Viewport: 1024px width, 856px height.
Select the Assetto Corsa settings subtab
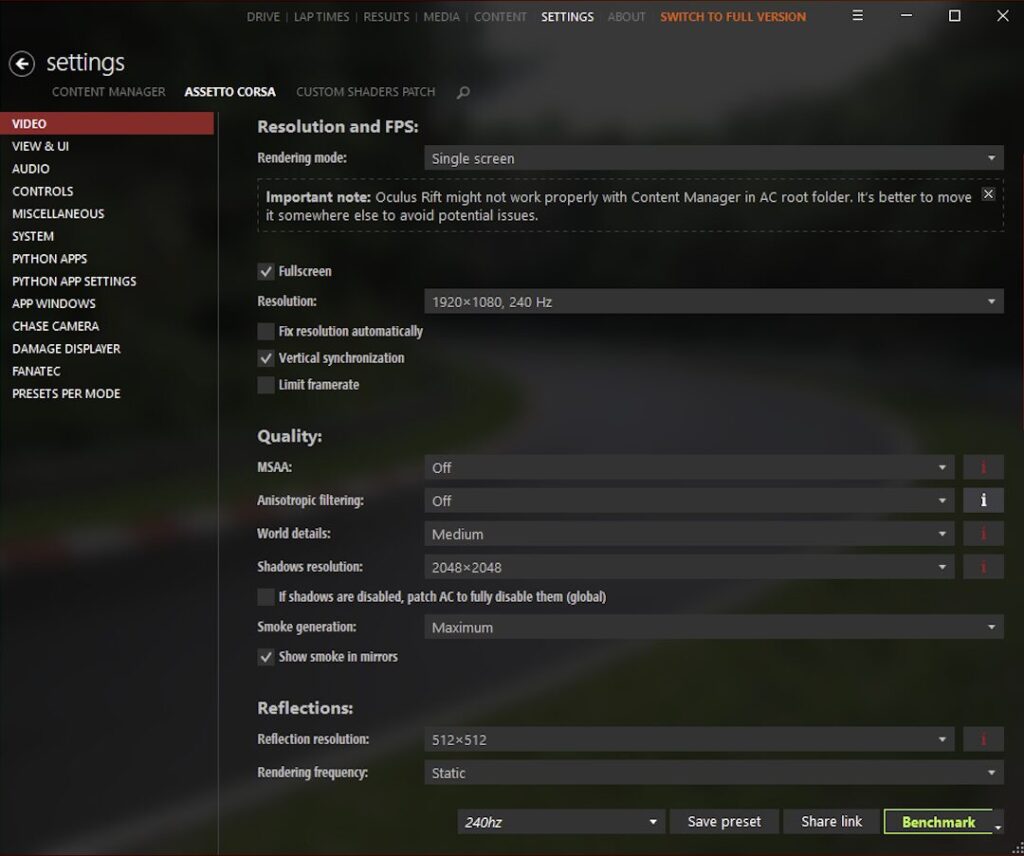pos(230,92)
